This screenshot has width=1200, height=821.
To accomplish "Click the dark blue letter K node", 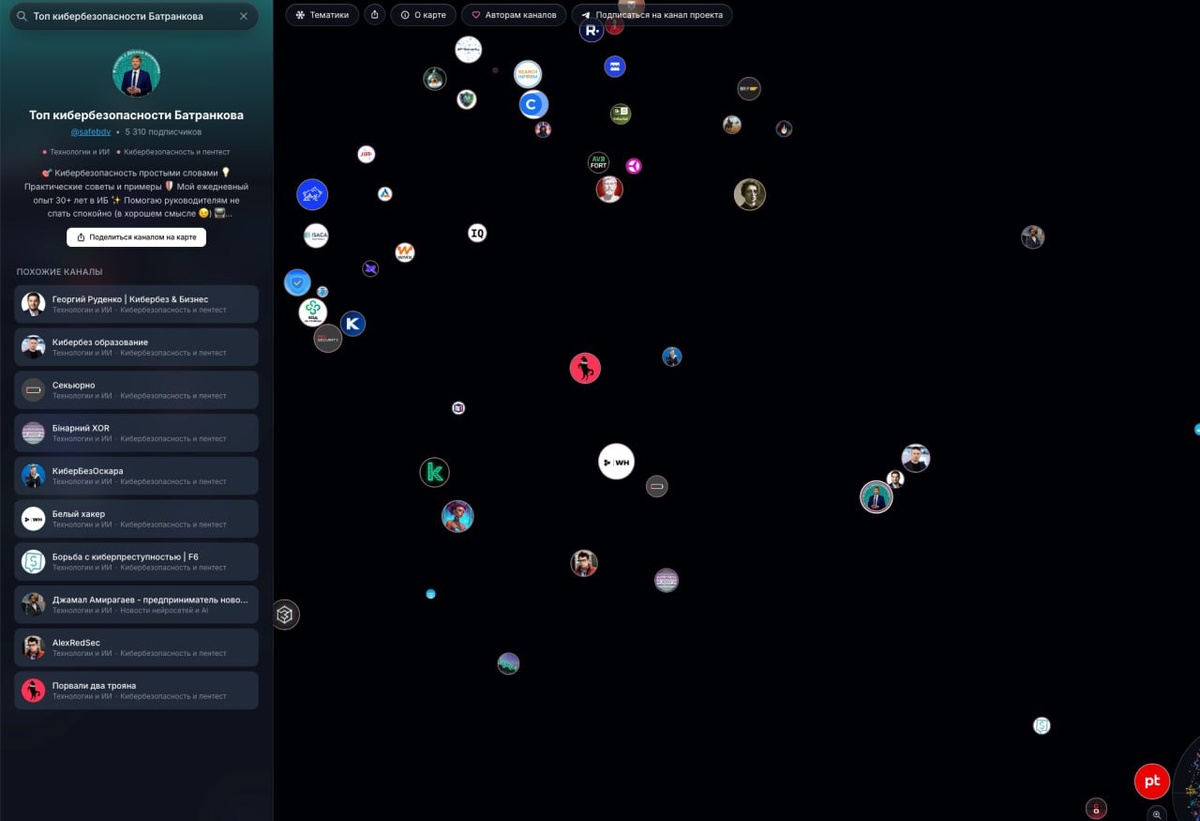I will coord(352,324).
